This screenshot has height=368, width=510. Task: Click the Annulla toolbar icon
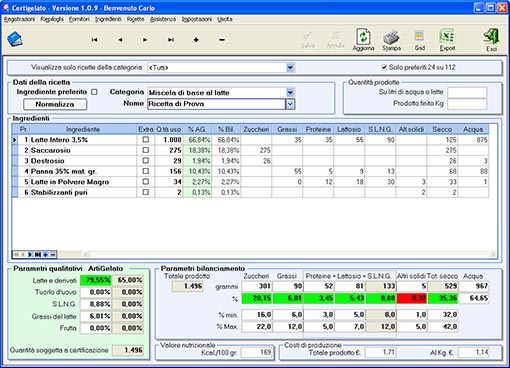click(x=335, y=40)
